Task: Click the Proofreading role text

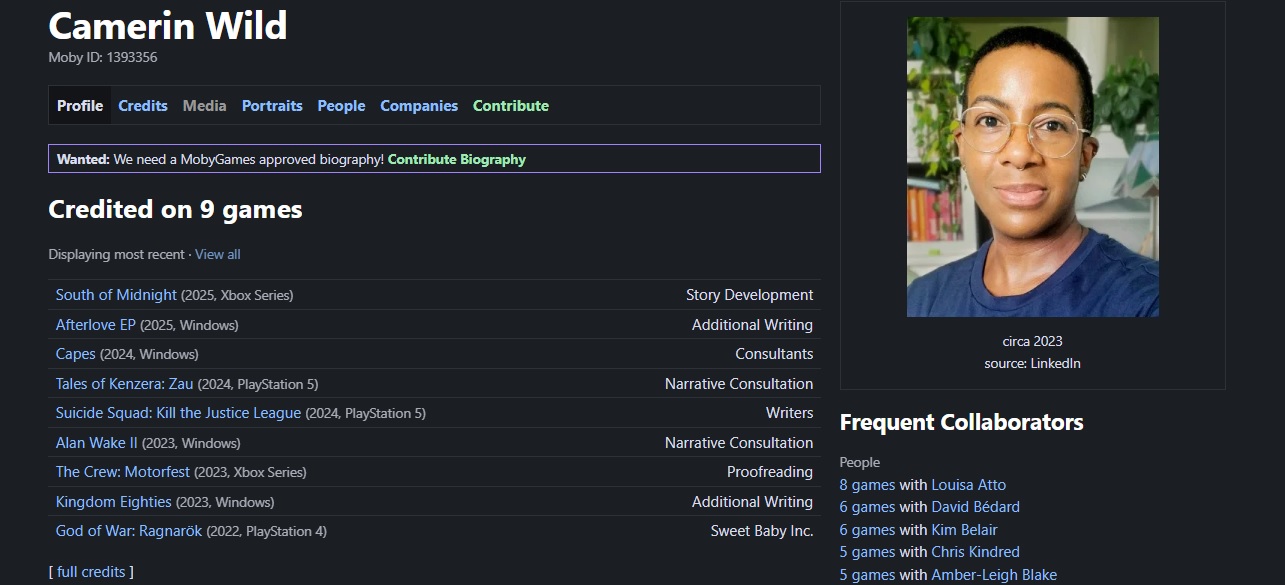Action: (770, 472)
